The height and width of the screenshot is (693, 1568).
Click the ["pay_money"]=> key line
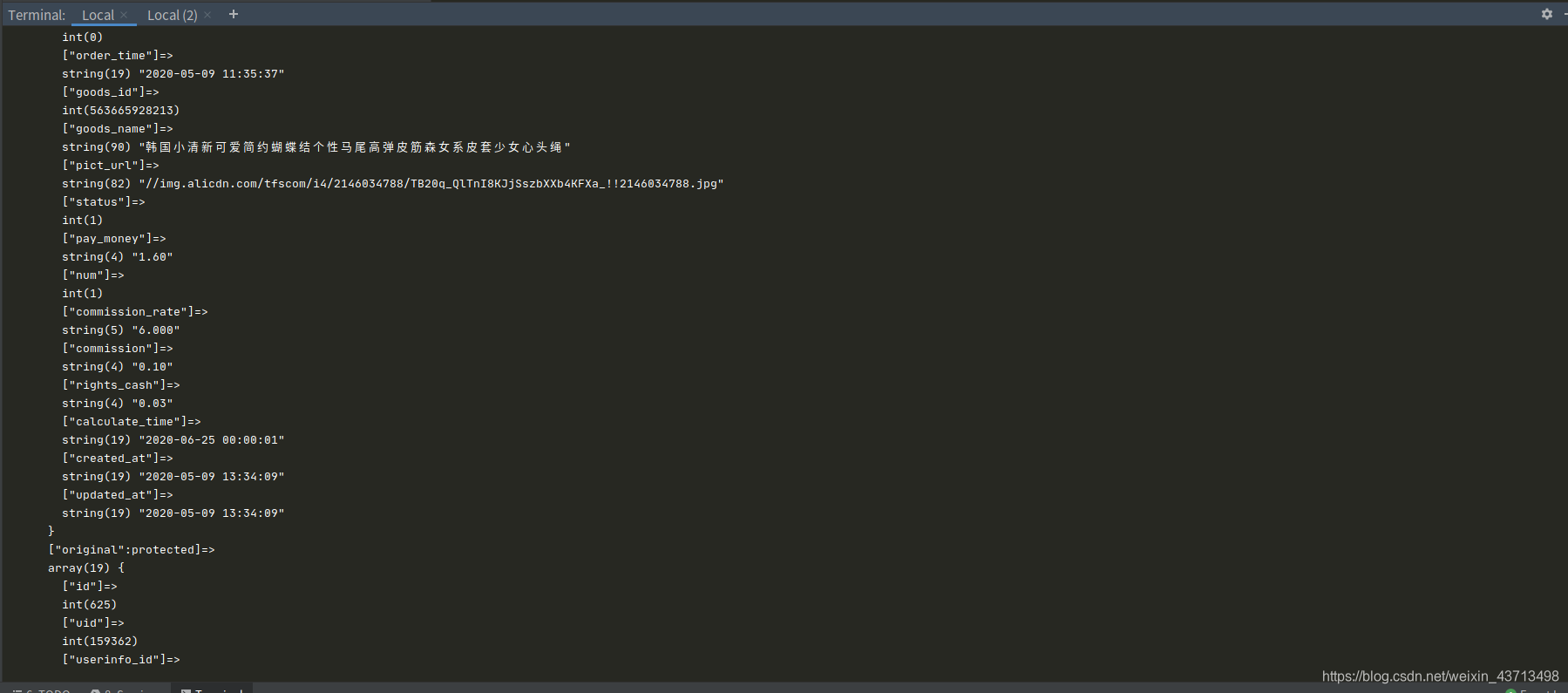pyautogui.click(x=114, y=239)
